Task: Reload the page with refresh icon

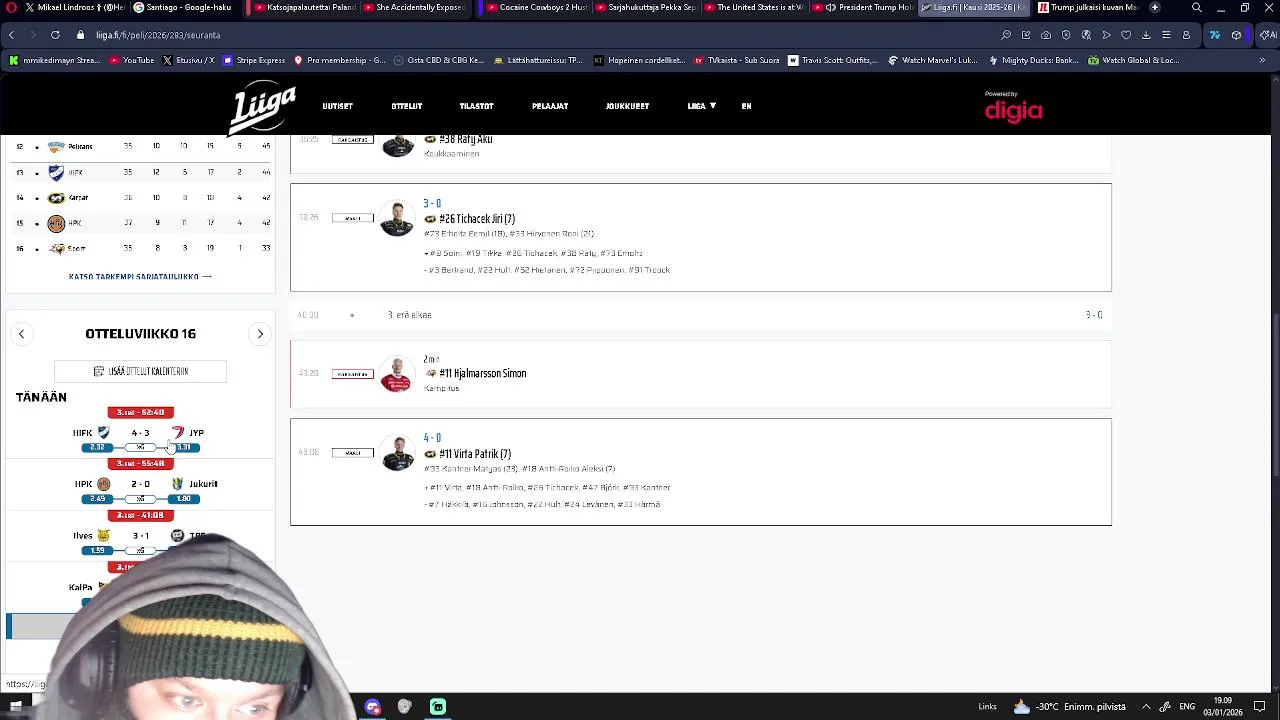Action: 55,35
